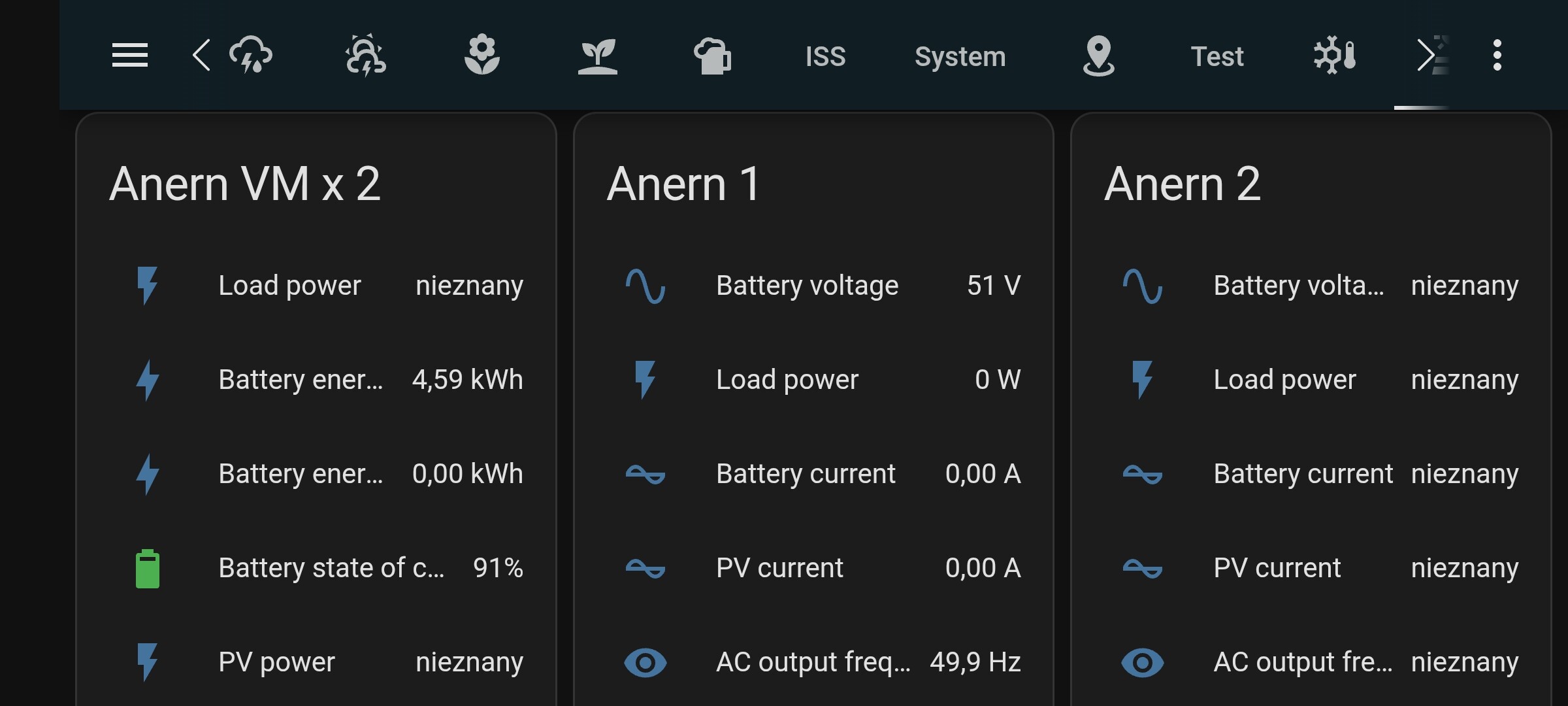Open the flower icon tab
This screenshot has width=1568, height=706.
coord(482,55)
